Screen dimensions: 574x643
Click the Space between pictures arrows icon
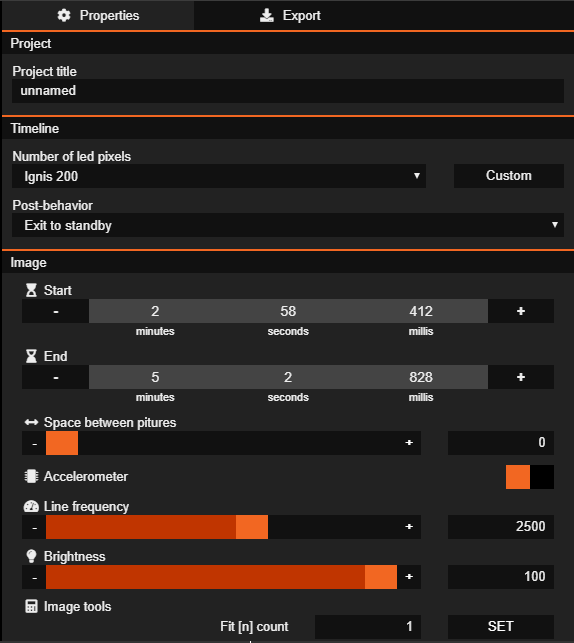tap(31, 422)
